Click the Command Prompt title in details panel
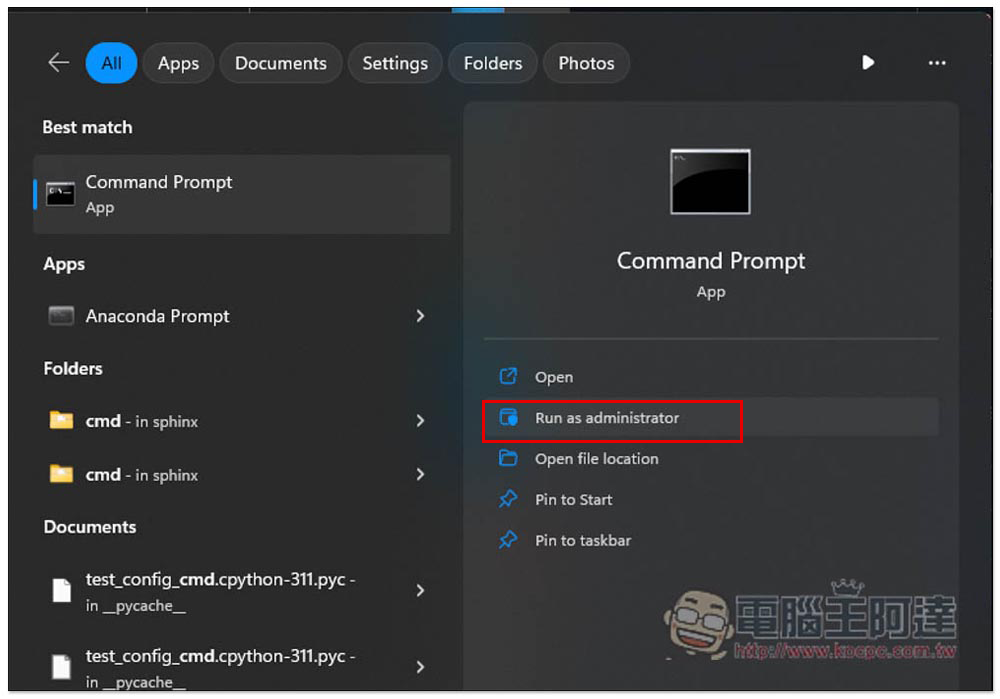 (710, 261)
